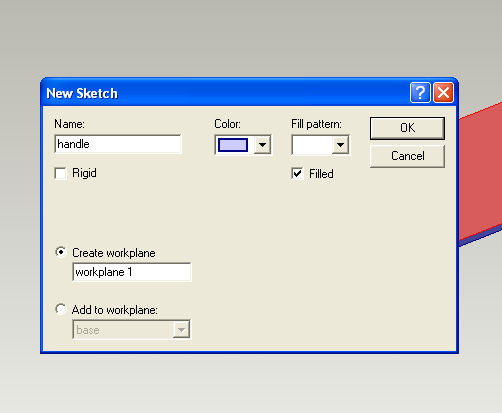502x413 pixels.
Task: Expand the base workplane dropdown
Action: click(181, 330)
